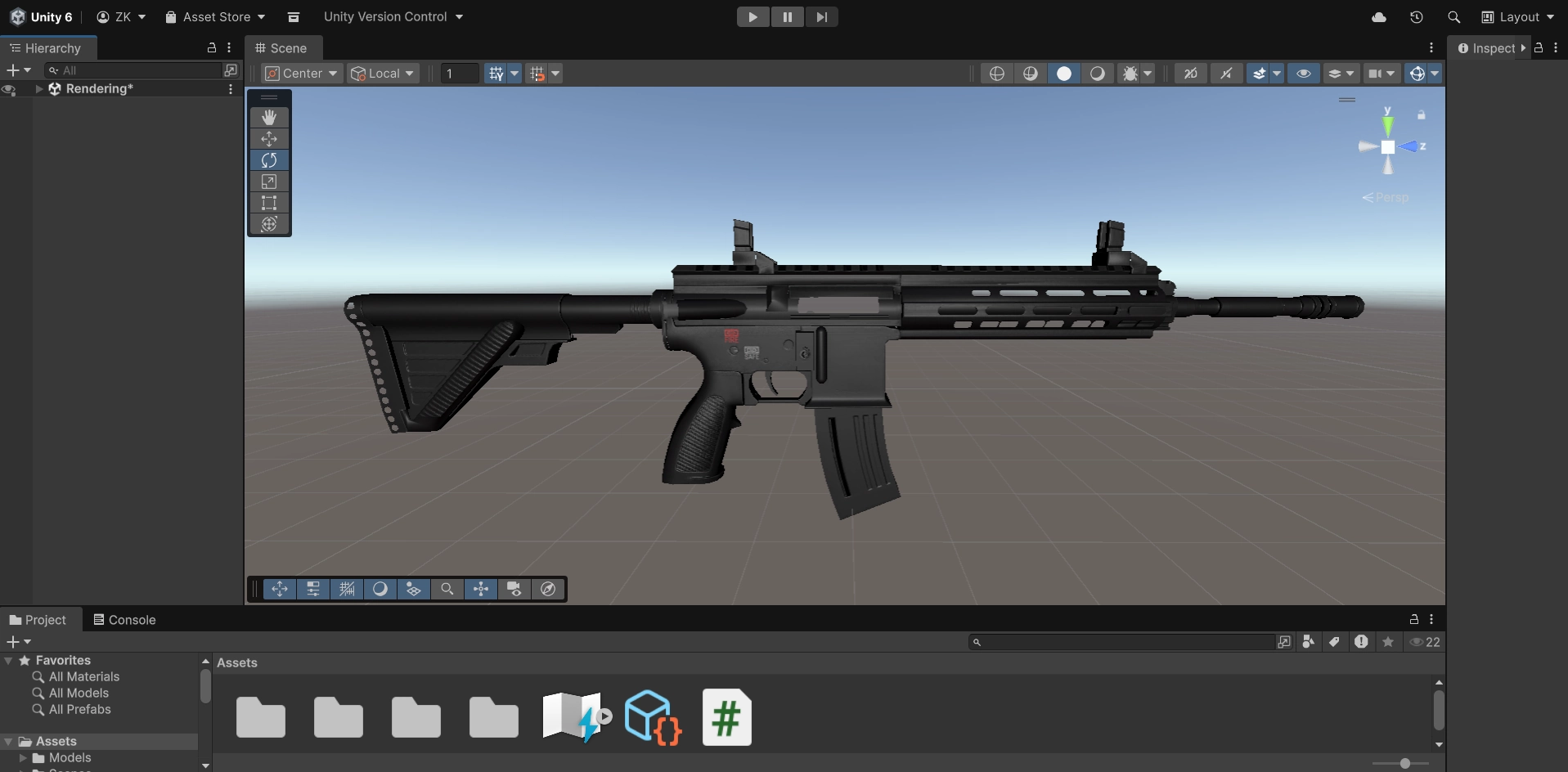Viewport: 1568px width, 772px height.
Task: Open the Asset Store menu
Action: pos(216,17)
